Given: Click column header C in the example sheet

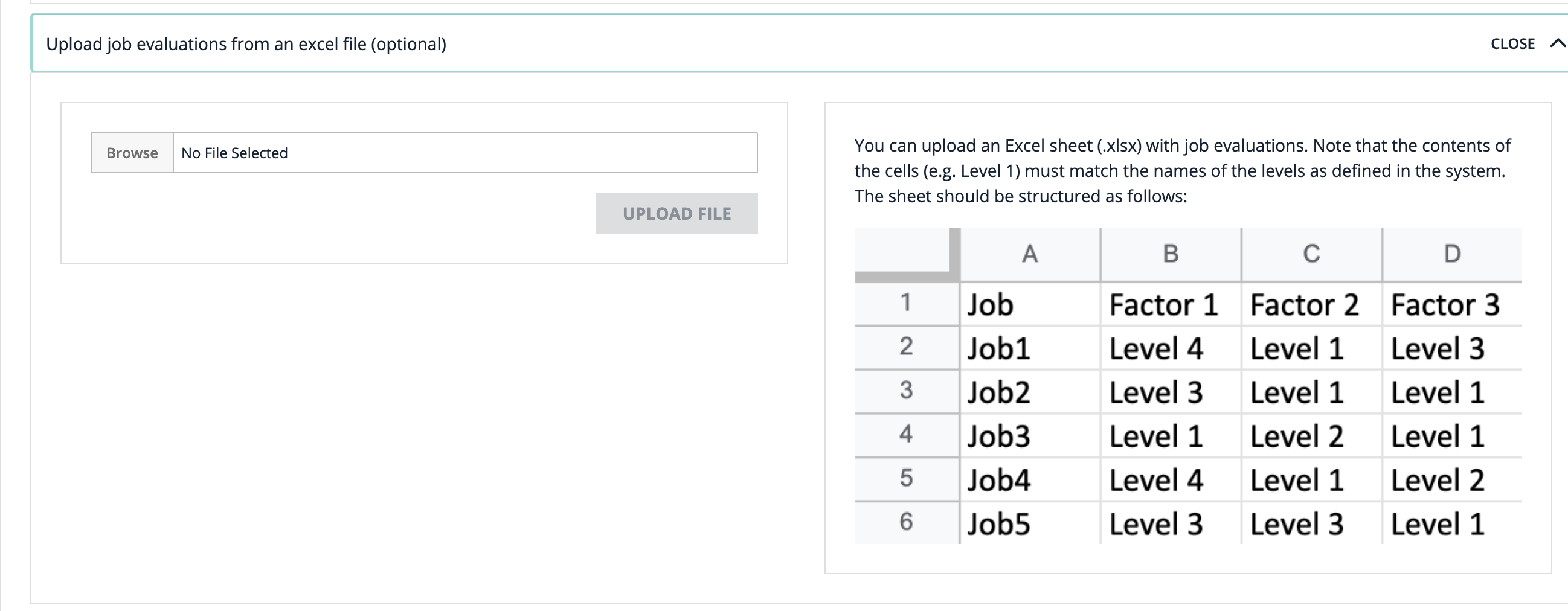Looking at the screenshot, I should [x=1311, y=254].
